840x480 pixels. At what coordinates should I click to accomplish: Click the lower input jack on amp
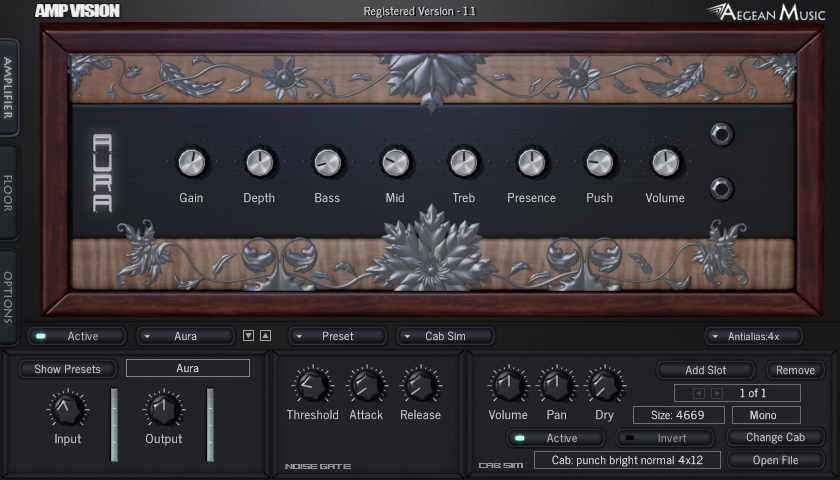[x=722, y=189]
